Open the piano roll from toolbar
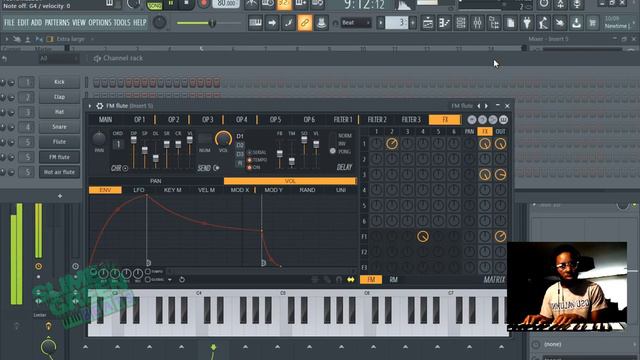Image resolution: width=640 pixels, height=360 pixels. point(444,23)
